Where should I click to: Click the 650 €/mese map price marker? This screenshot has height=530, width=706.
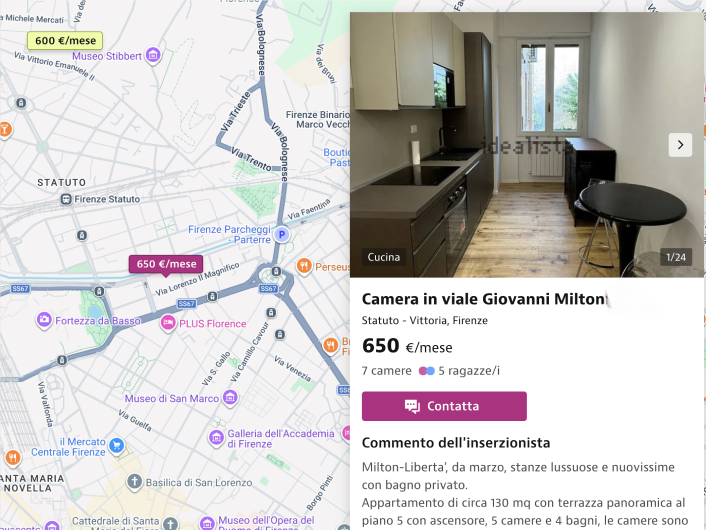click(165, 265)
